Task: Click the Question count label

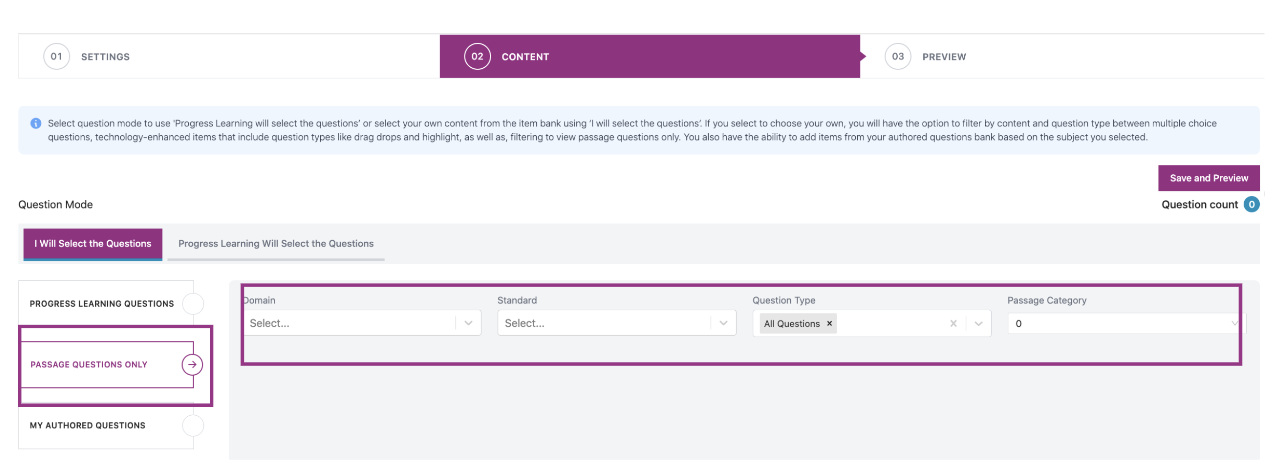Action: (x=1199, y=205)
